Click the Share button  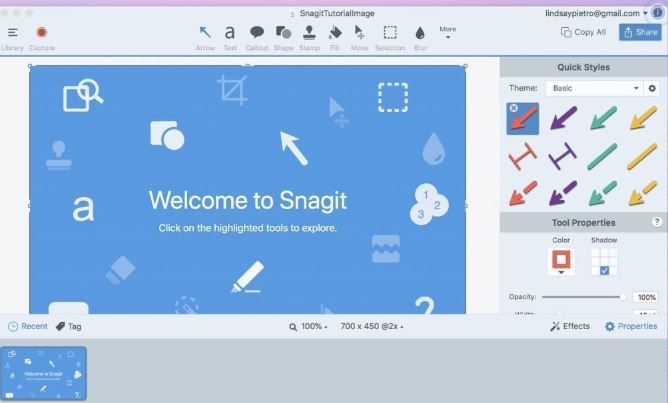[640, 32]
